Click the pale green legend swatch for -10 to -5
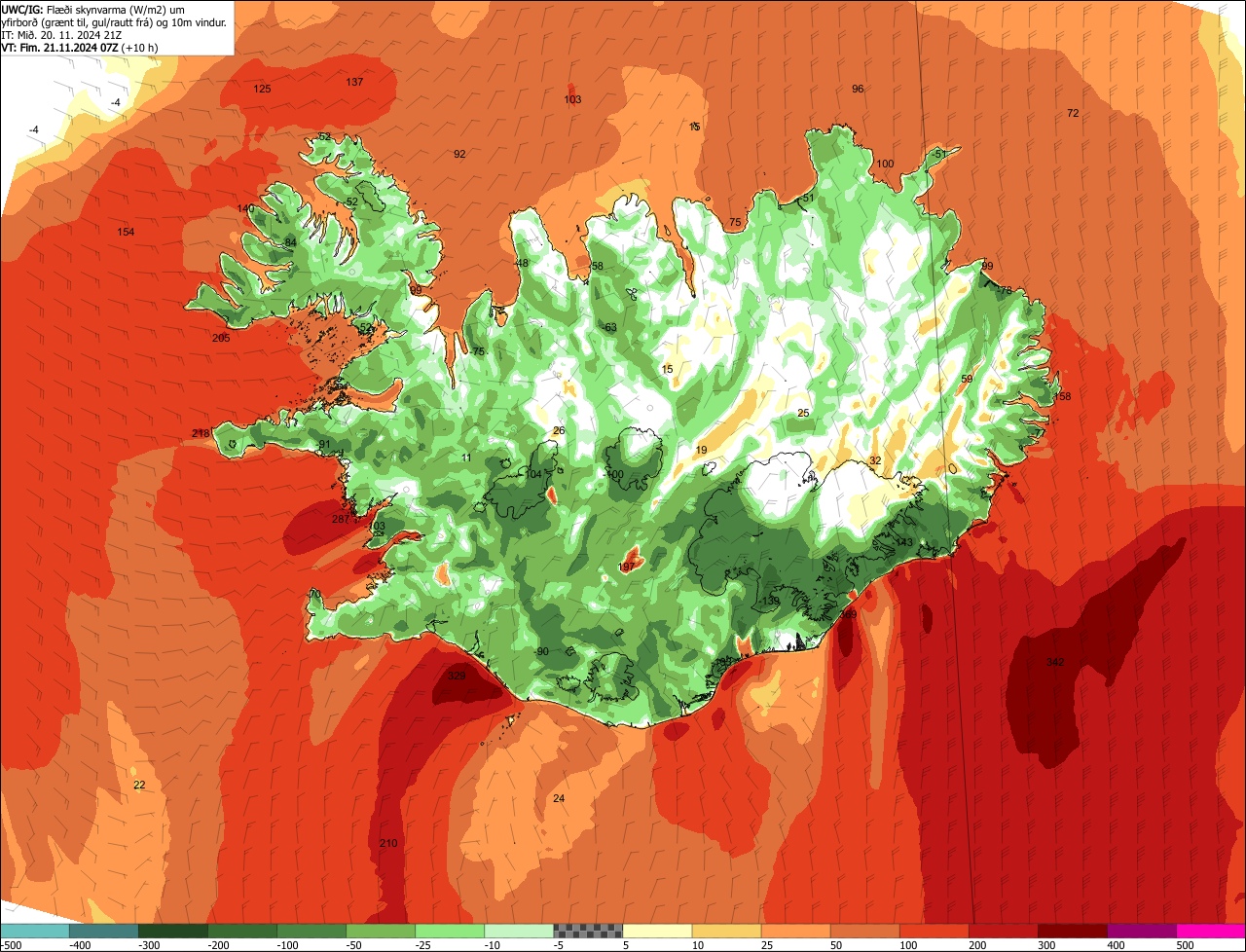Image resolution: width=1246 pixels, height=952 pixels. pyautogui.click(x=519, y=931)
